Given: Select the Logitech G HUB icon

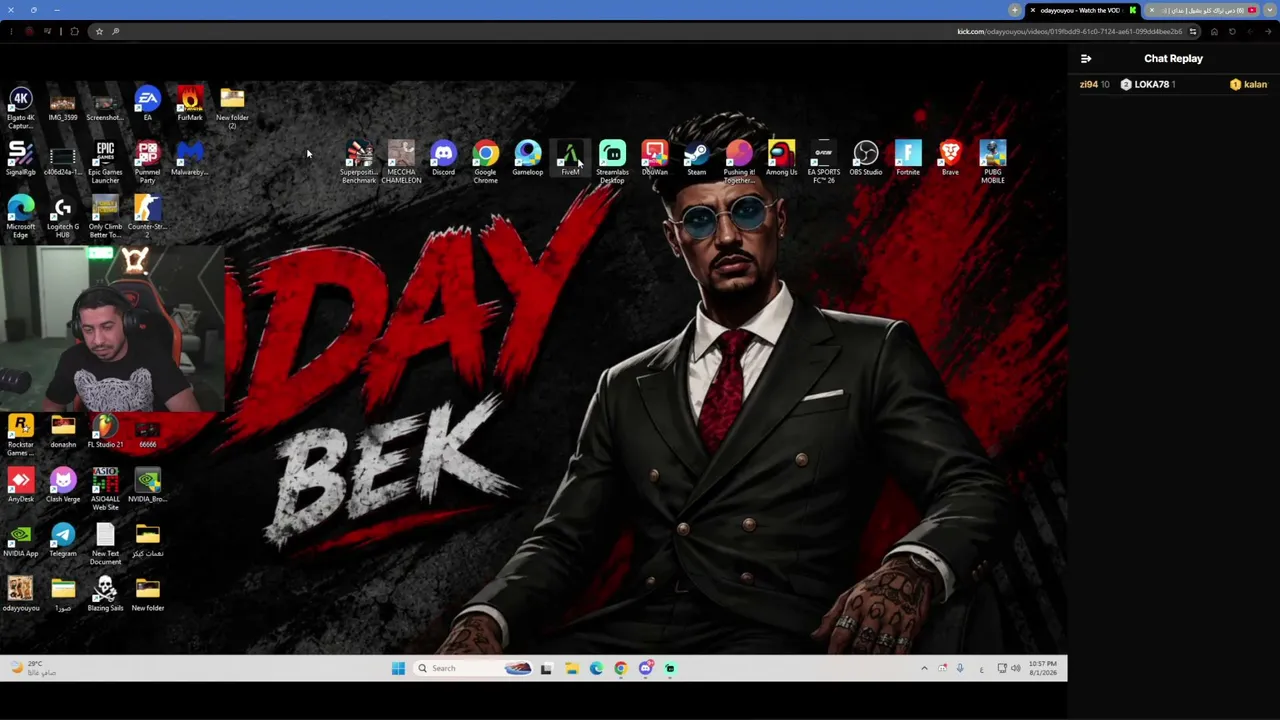Looking at the screenshot, I should 63,216.
